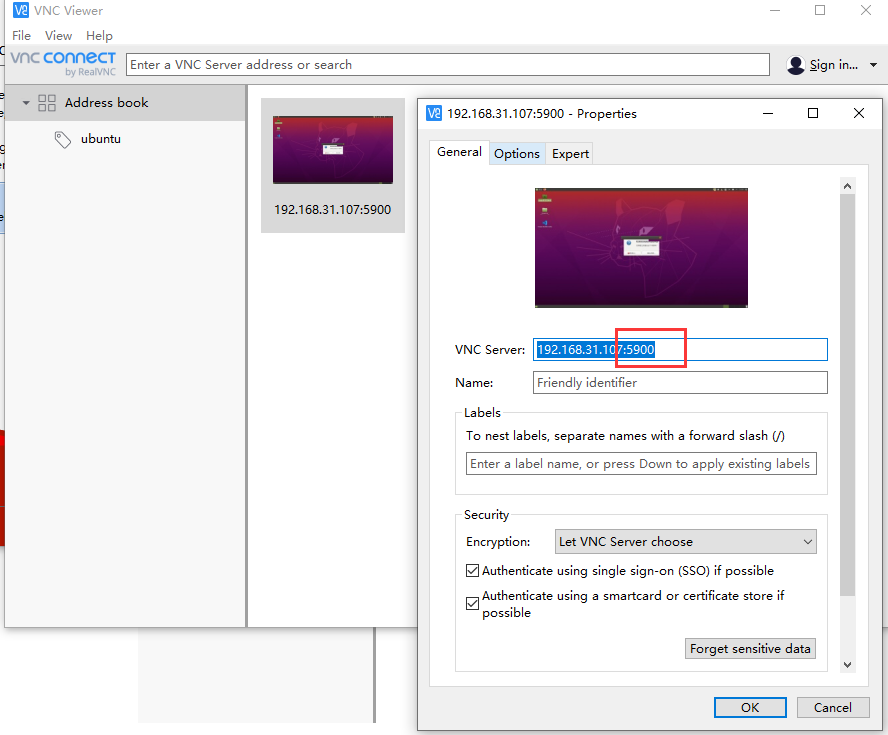Minimize the Properties dialog window
This screenshot has width=888, height=735.
(768, 113)
